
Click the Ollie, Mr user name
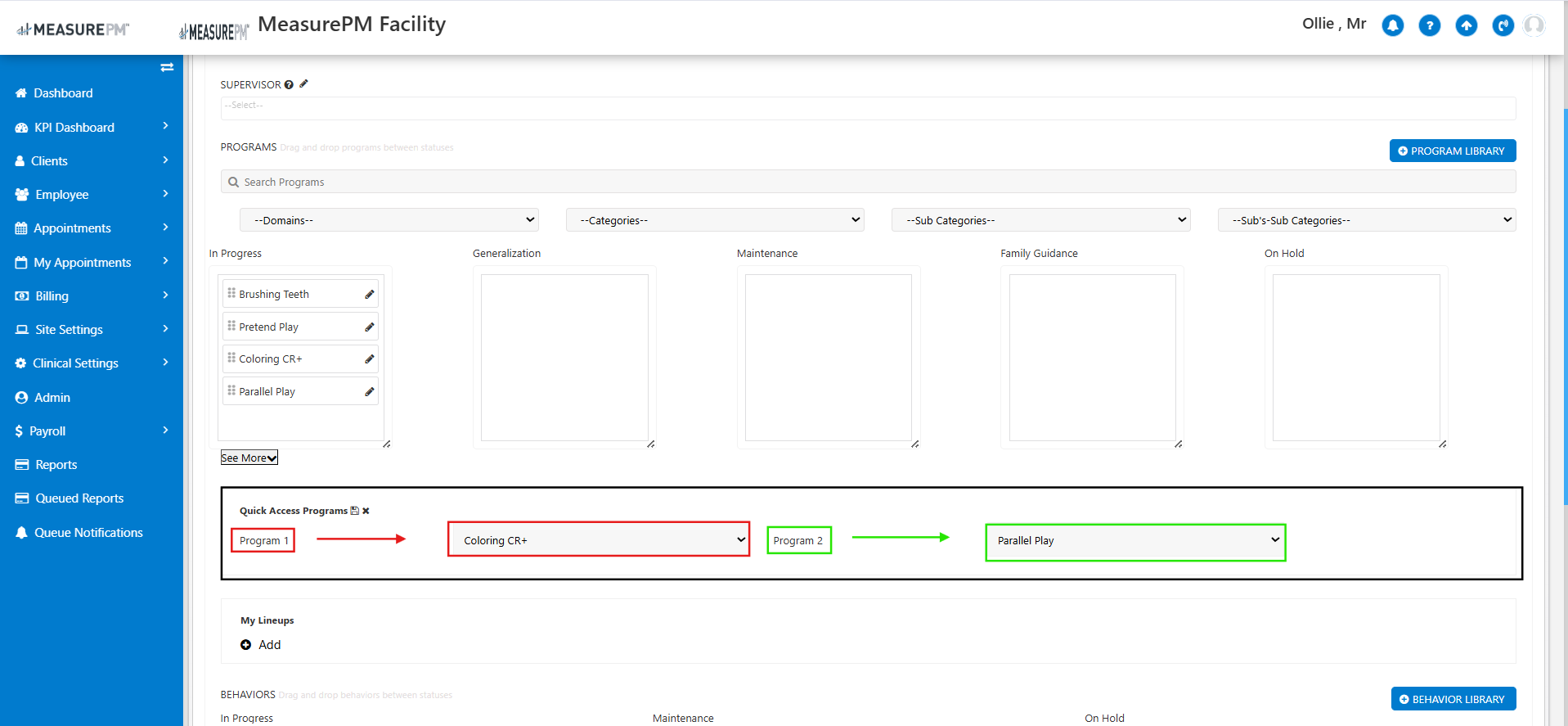tap(1334, 24)
